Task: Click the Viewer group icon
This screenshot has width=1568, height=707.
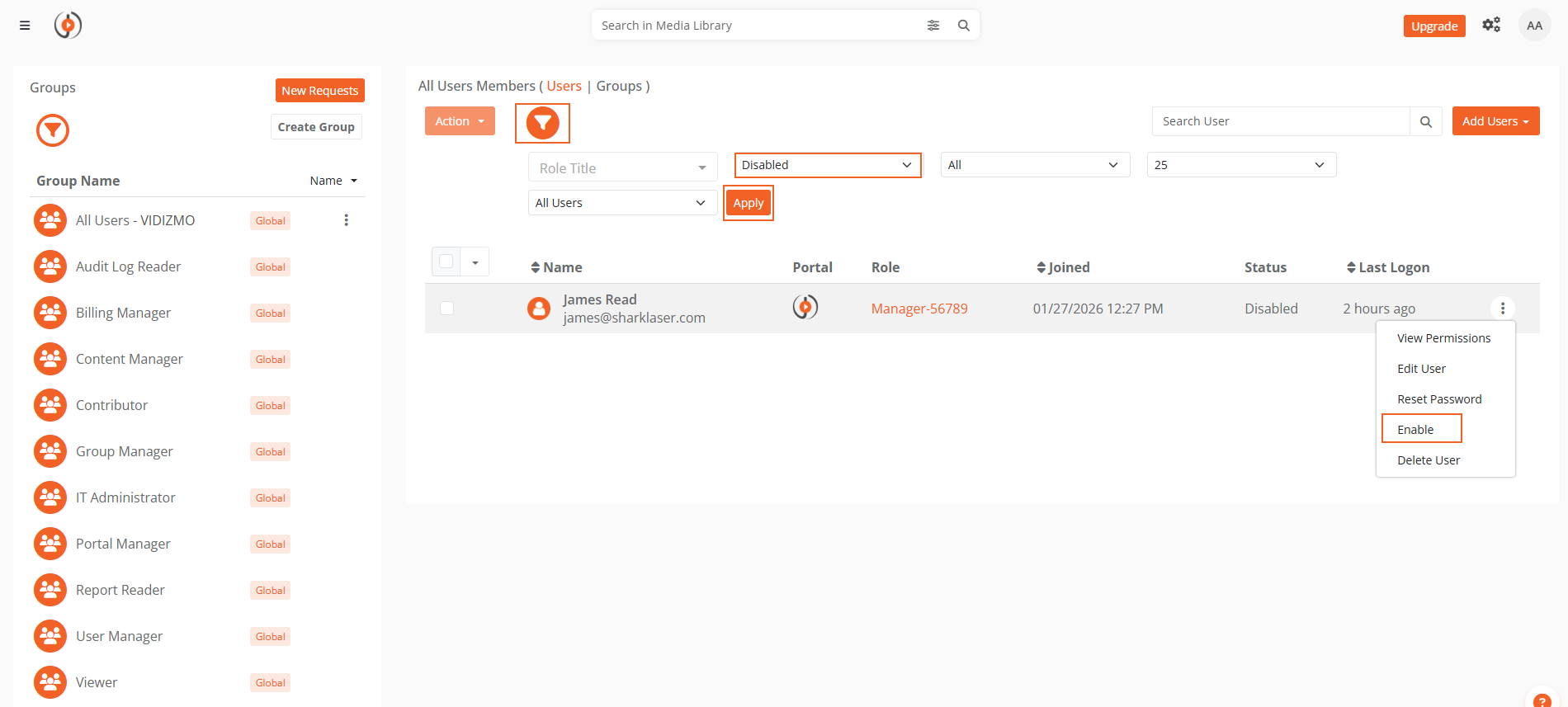Action: [50, 682]
